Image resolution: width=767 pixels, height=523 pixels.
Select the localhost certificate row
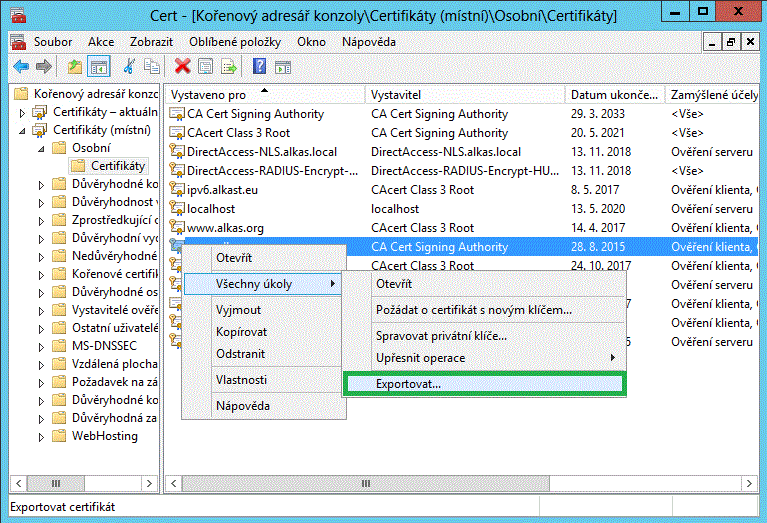(x=211, y=209)
